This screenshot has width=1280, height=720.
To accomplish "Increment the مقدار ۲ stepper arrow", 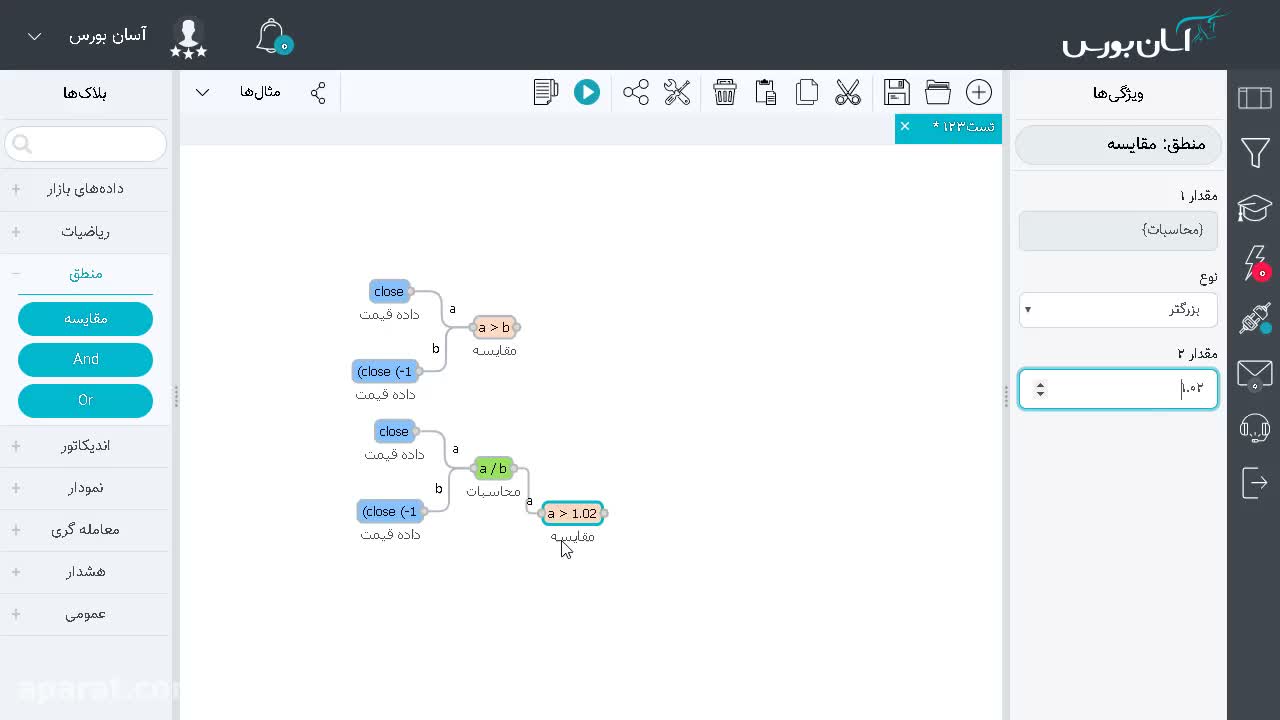I will pyautogui.click(x=1040, y=384).
